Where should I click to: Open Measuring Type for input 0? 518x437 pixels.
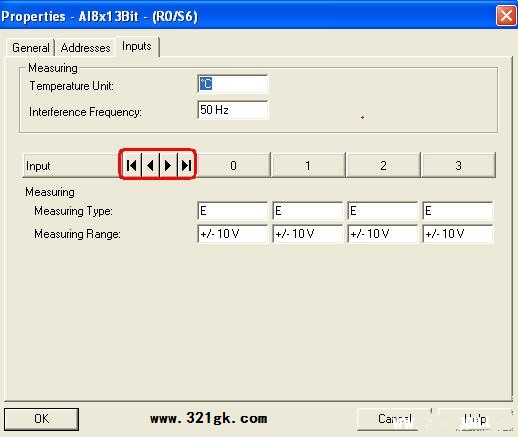click(232, 211)
